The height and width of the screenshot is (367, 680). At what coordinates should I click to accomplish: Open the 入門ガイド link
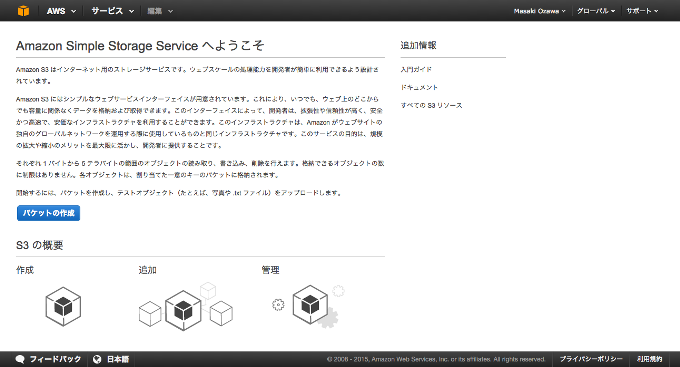pyautogui.click(x=416, y=69)
